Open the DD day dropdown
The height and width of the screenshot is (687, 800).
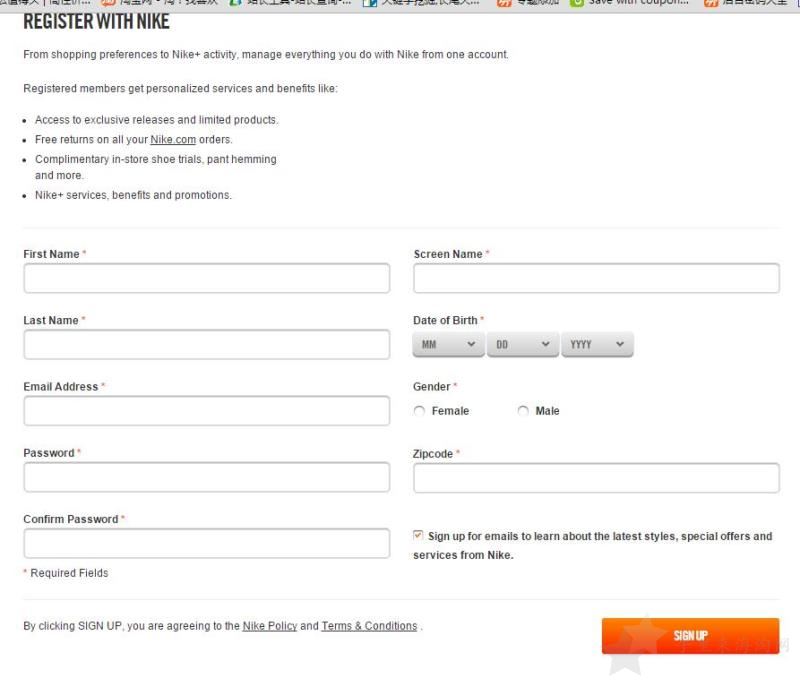click(523, 345)
